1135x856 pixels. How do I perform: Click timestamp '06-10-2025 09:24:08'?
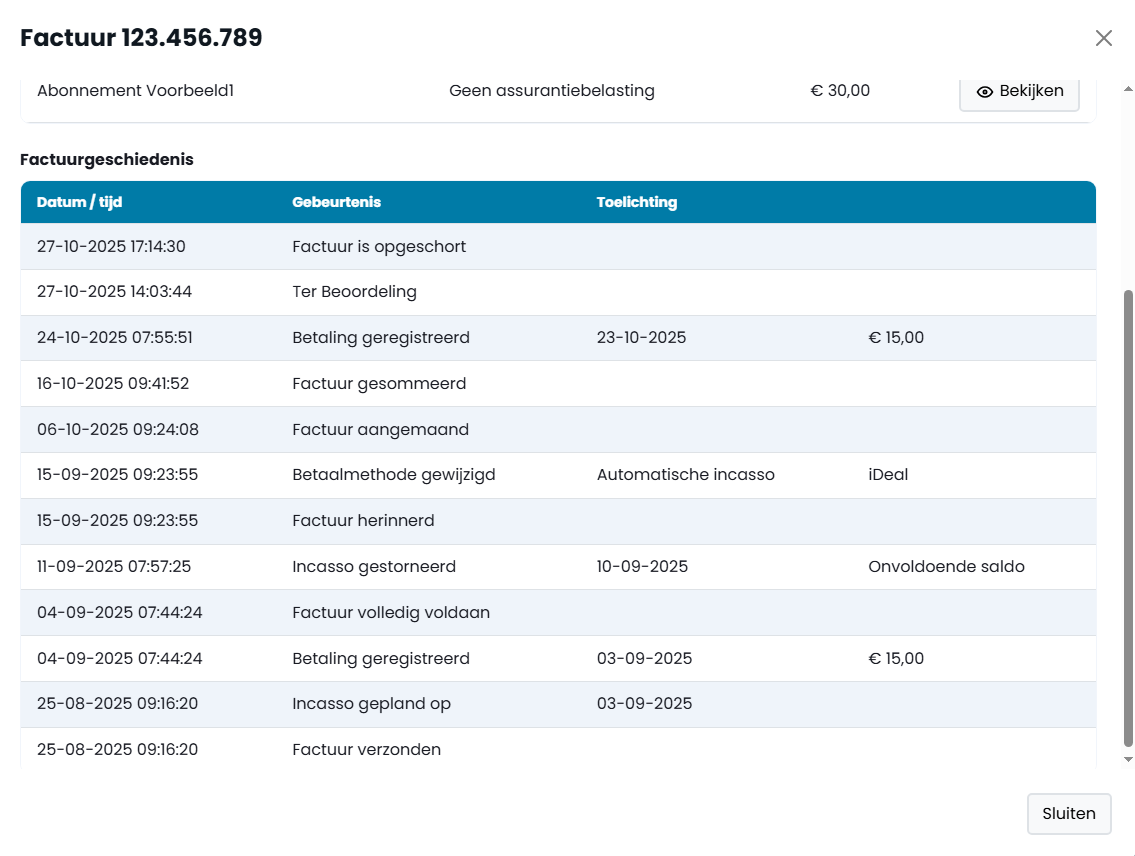pyautogui.click(x=118, y=429)
